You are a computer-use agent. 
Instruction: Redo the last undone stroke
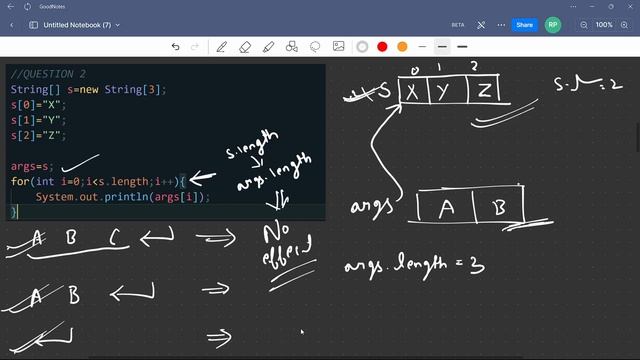[195, 47]
